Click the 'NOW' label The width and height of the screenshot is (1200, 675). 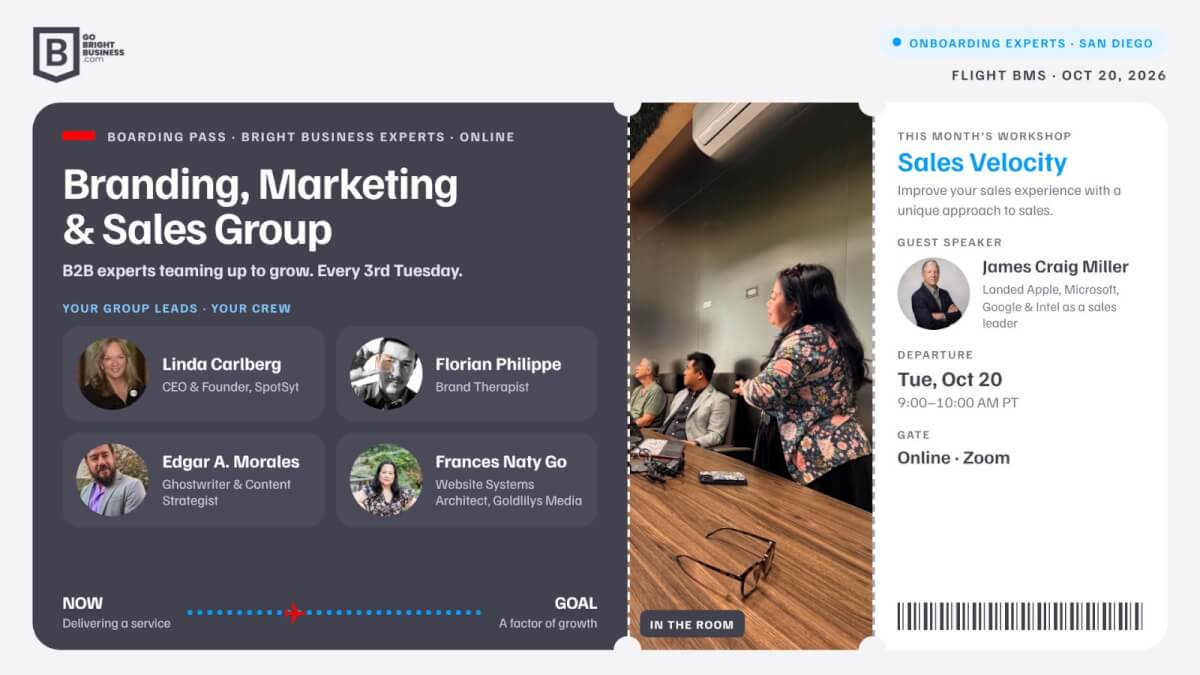click(83, 603)
